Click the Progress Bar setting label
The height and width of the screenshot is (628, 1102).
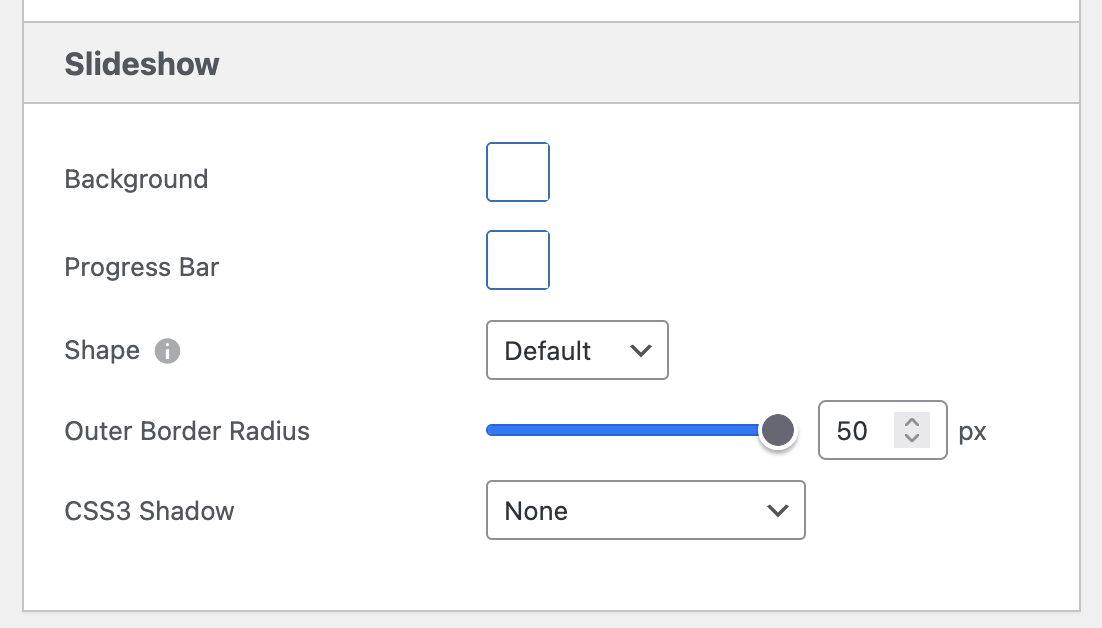pyautogui.click(x=140, y=267)
